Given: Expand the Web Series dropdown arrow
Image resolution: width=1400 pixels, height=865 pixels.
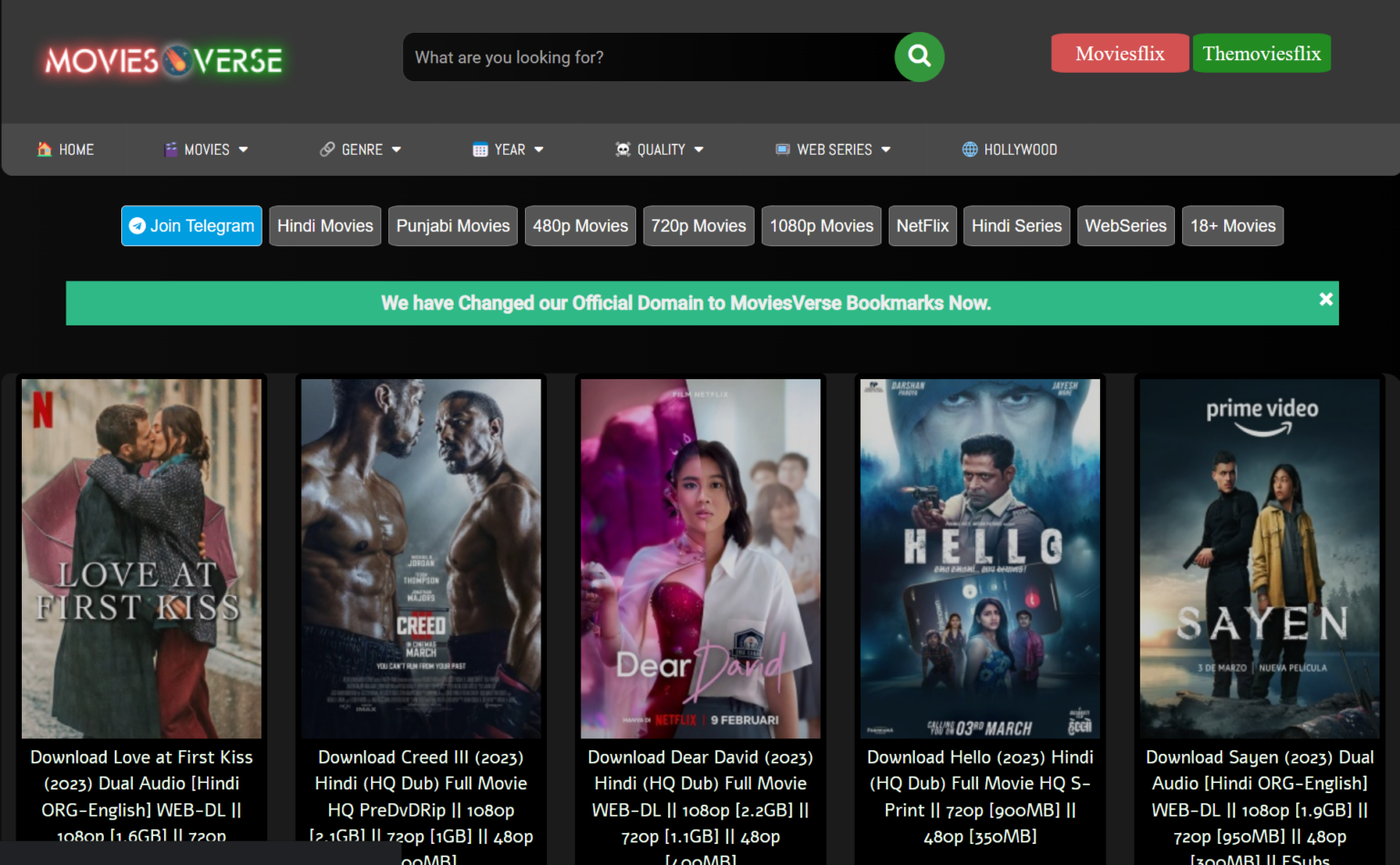Looking at the screenshot, I should pyautogui.click(x=886, y=149).
